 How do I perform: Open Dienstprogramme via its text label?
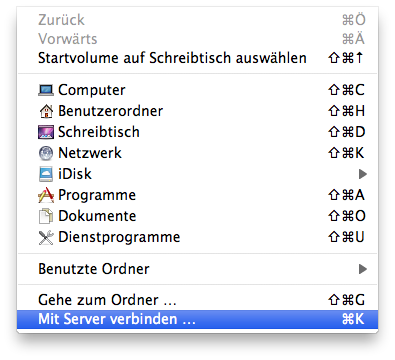click(119, 238)
